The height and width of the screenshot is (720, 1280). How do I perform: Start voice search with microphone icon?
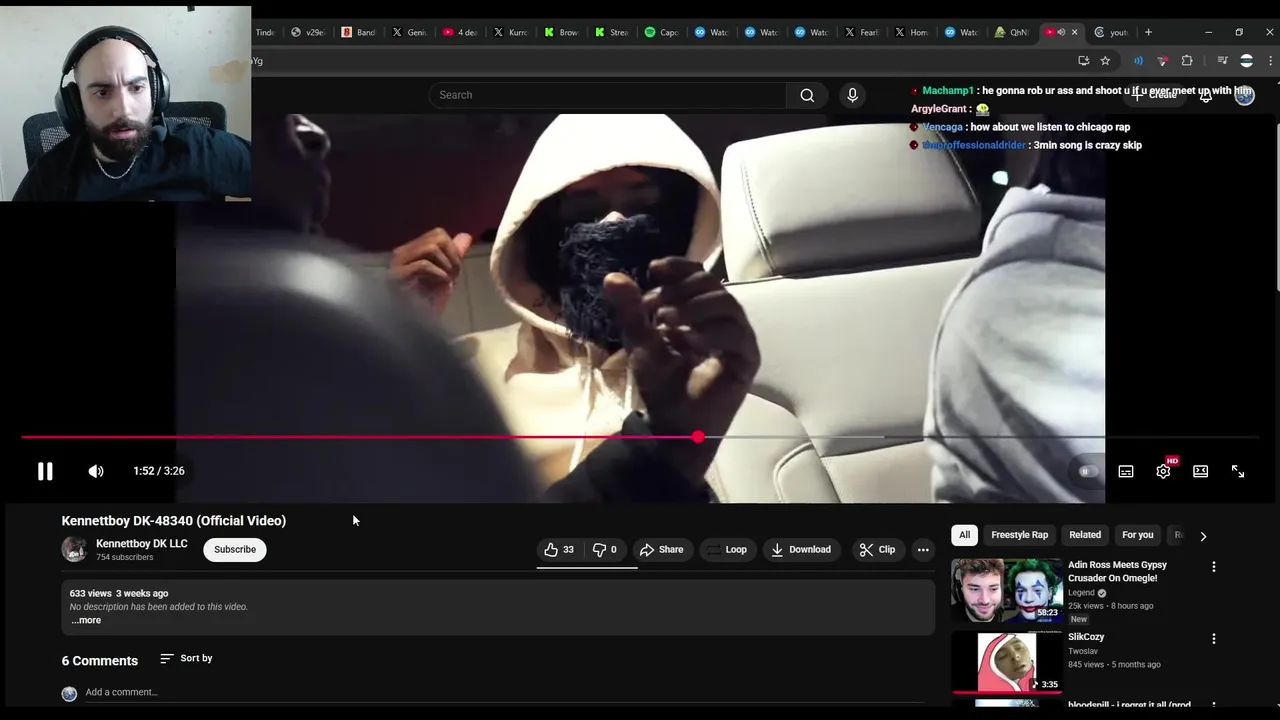[852, 95]
